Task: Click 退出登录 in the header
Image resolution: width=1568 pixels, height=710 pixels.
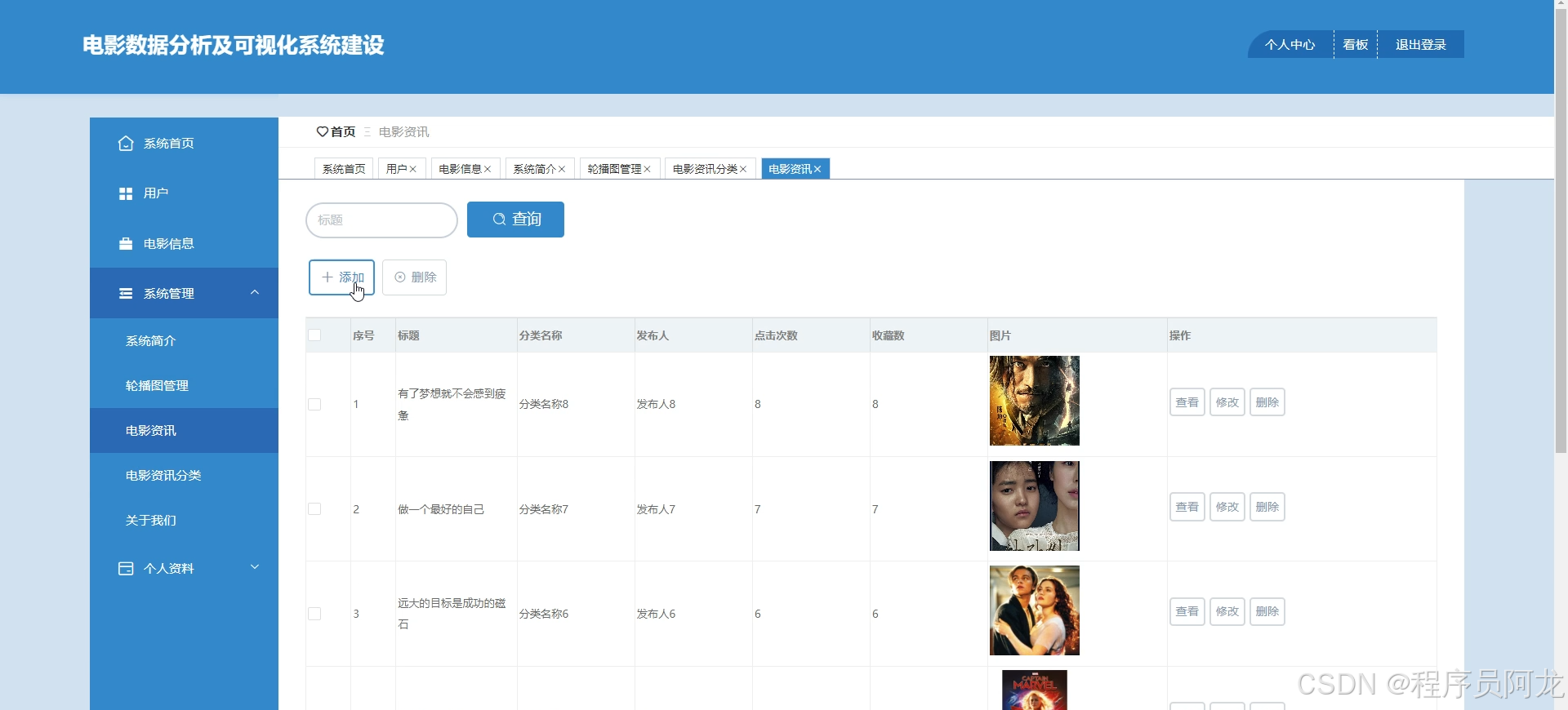Action: pyautogui.click(x=1420, y=45)
